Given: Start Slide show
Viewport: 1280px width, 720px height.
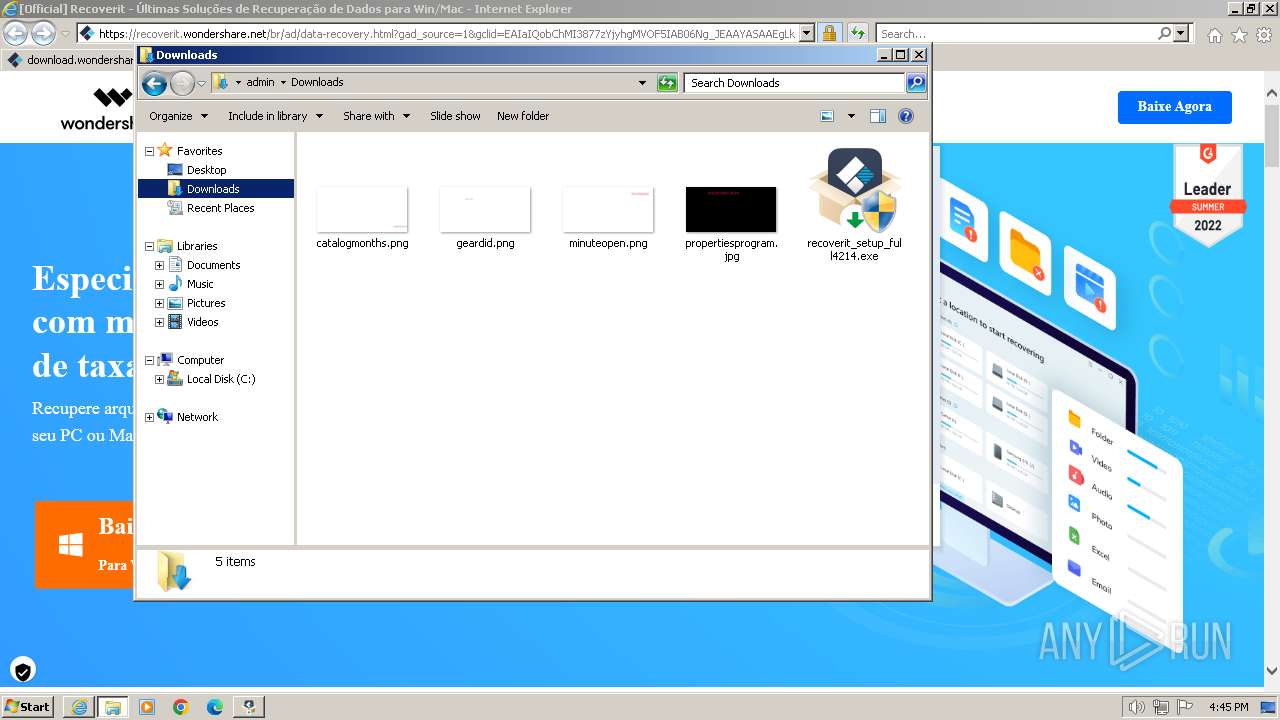Looking at the screenshot, I should tap(455, 116).
